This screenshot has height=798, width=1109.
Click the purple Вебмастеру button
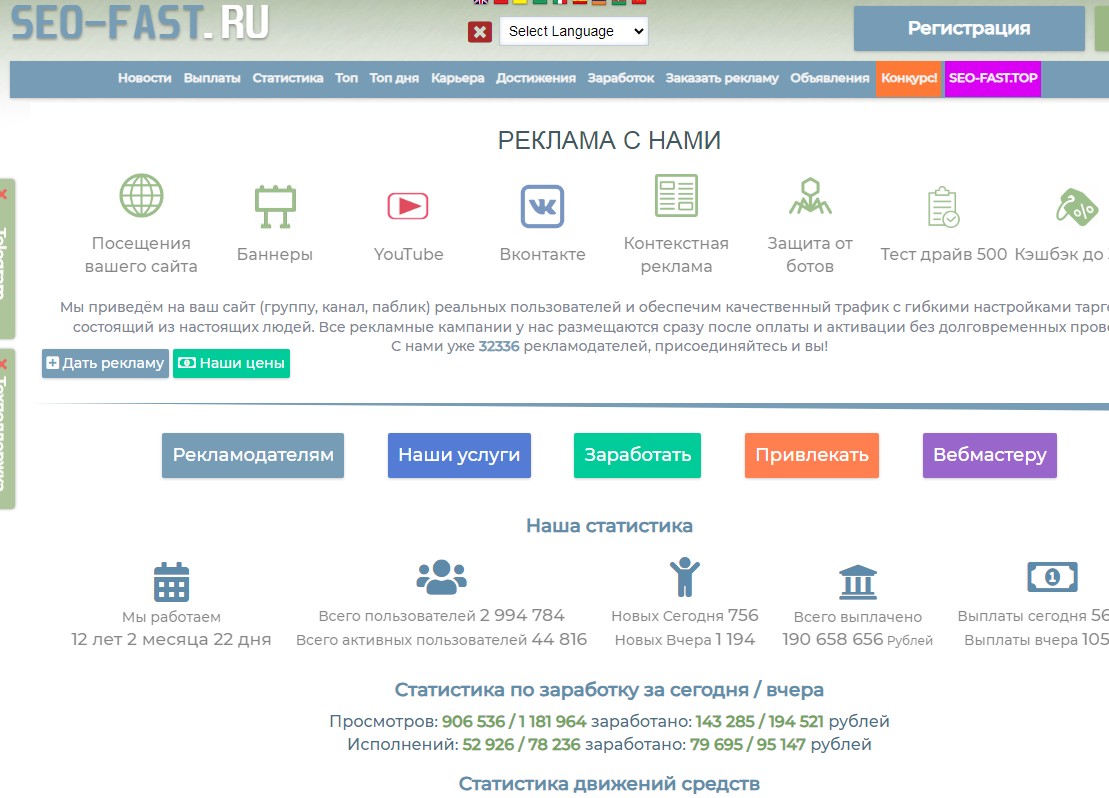989,455
